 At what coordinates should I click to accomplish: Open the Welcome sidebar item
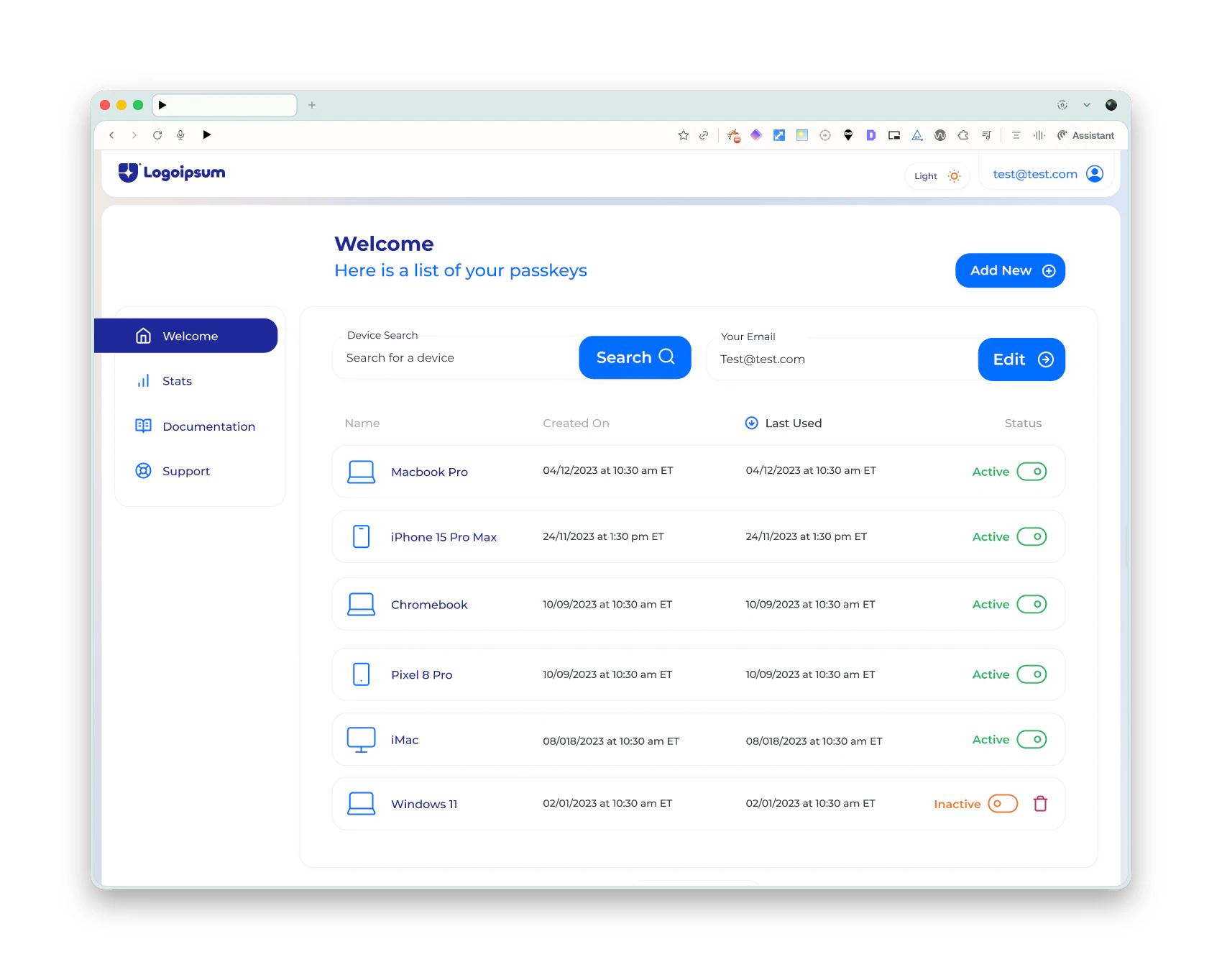pyautogui.click(x=185, y=336)
